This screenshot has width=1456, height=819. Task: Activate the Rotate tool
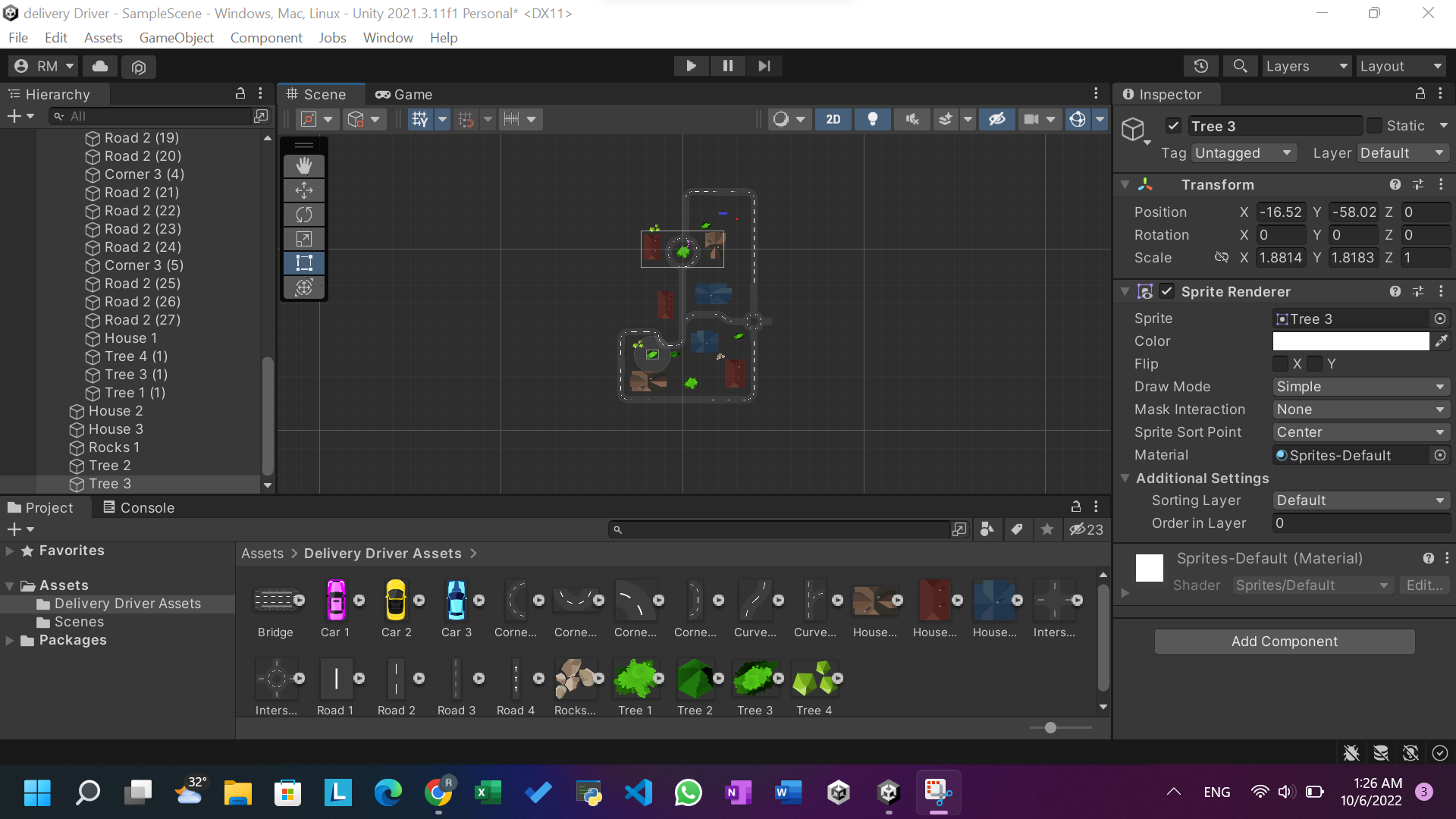(x=304, y=215)
